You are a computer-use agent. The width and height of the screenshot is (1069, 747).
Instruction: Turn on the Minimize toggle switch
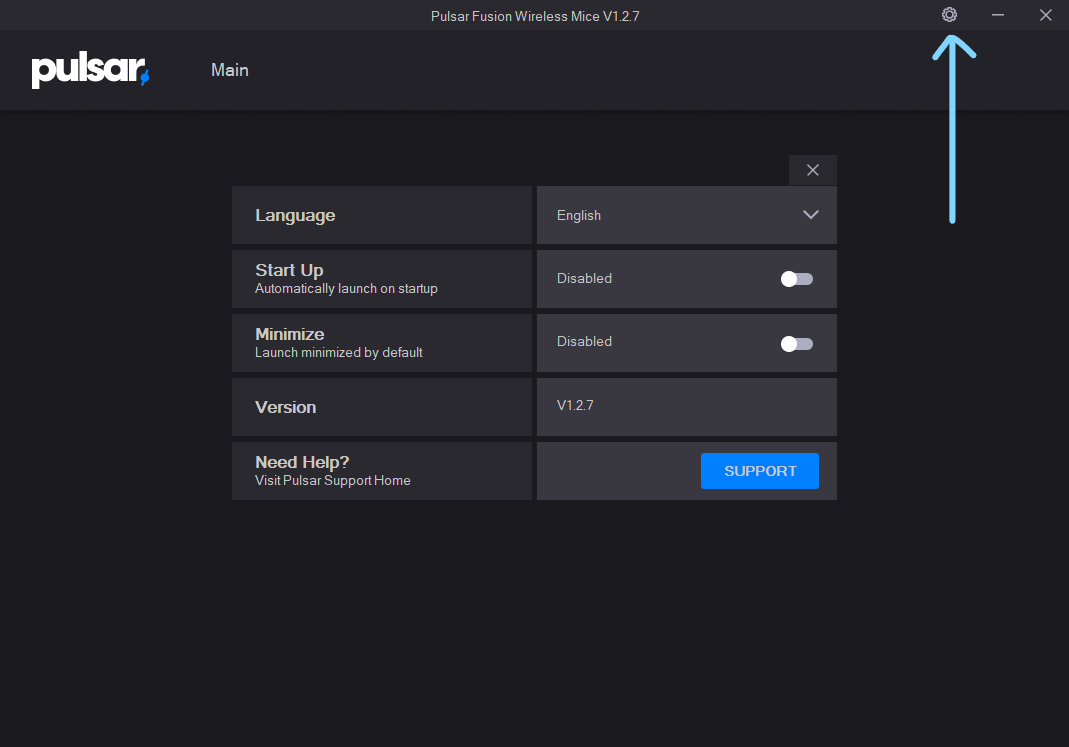point(797,343)
